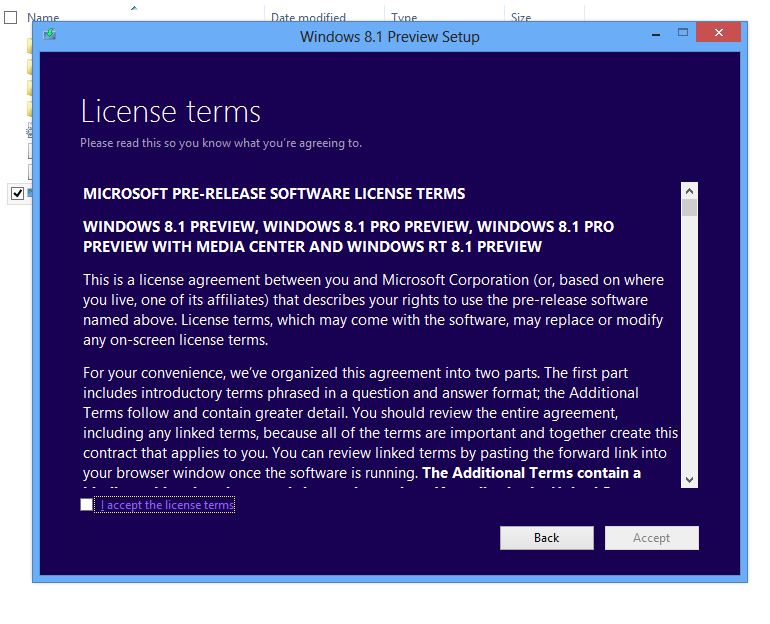
Task: Click the Windows Setup title bar icon
Action: tap(50, 34)
